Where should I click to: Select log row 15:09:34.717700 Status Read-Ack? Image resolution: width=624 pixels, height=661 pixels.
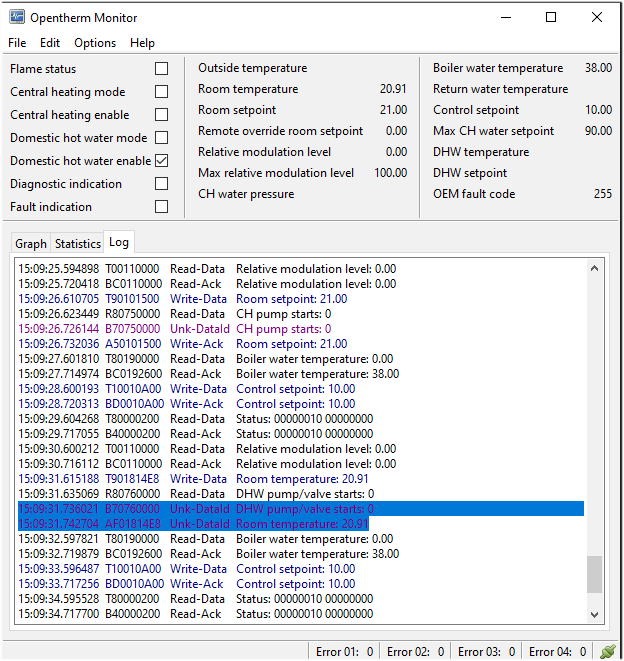click(301, 614)
